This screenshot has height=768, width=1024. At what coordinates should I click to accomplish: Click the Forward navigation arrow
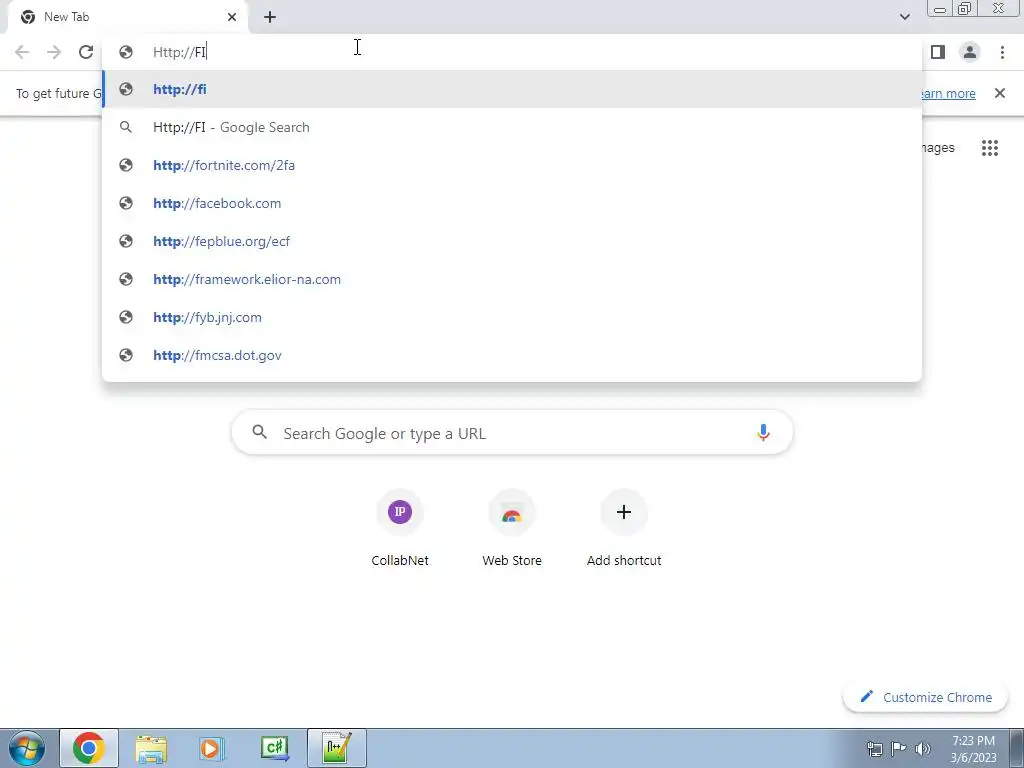54,52
